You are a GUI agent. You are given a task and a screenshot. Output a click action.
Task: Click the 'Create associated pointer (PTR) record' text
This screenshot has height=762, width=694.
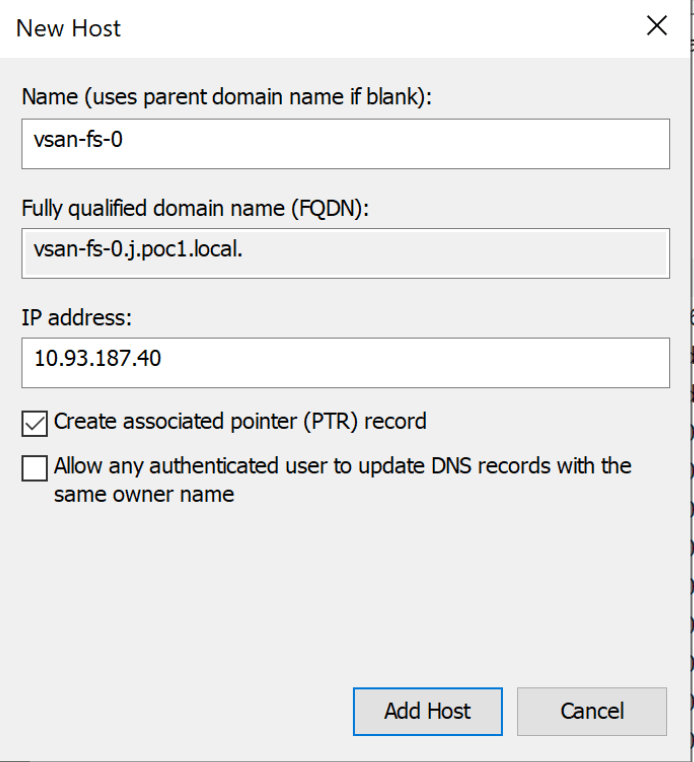[x=240, y=422]
